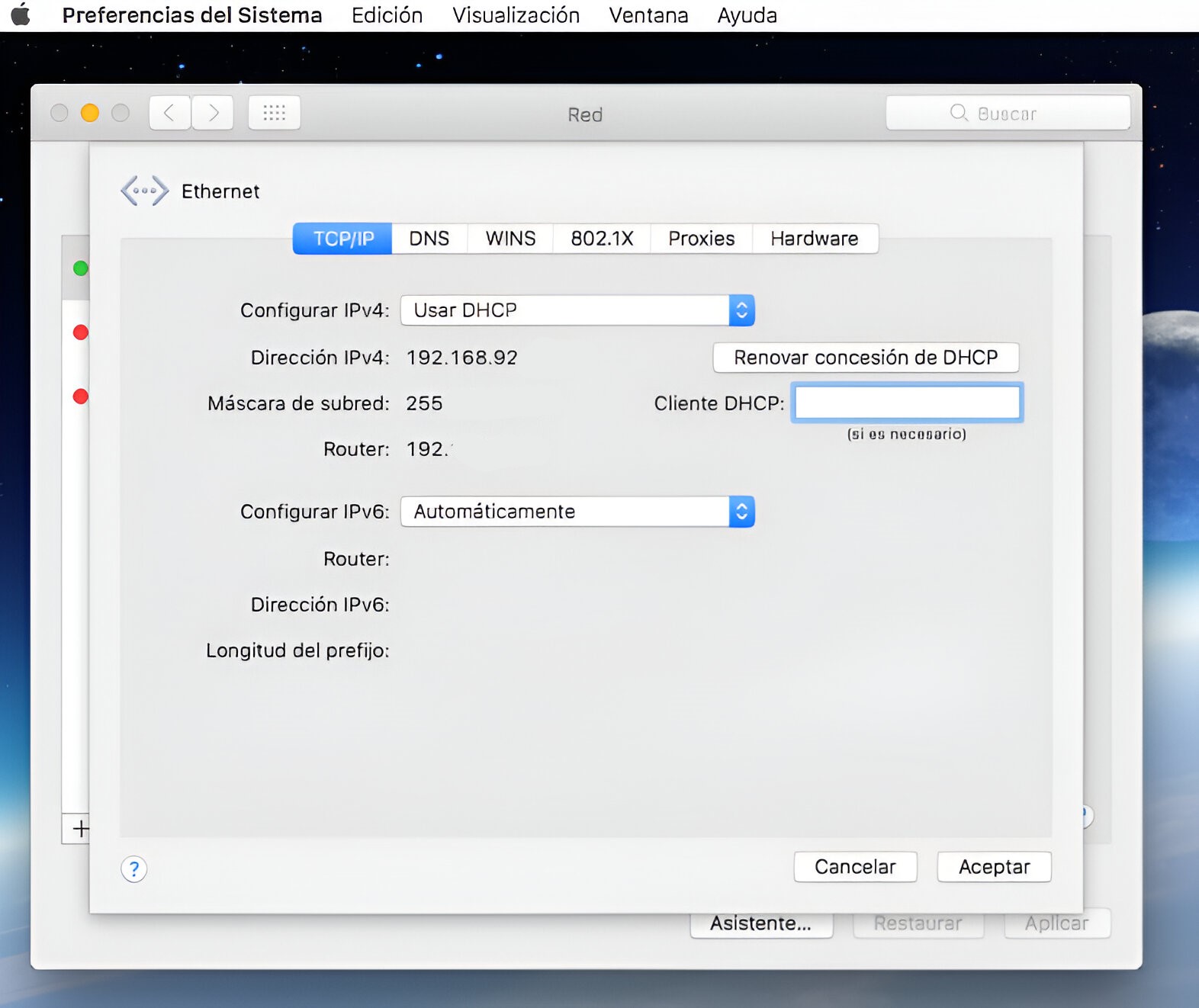Minimize the Red window with yellow button
The image size is (1199, 1008).
pyautogui.click(x=90, y=113)
